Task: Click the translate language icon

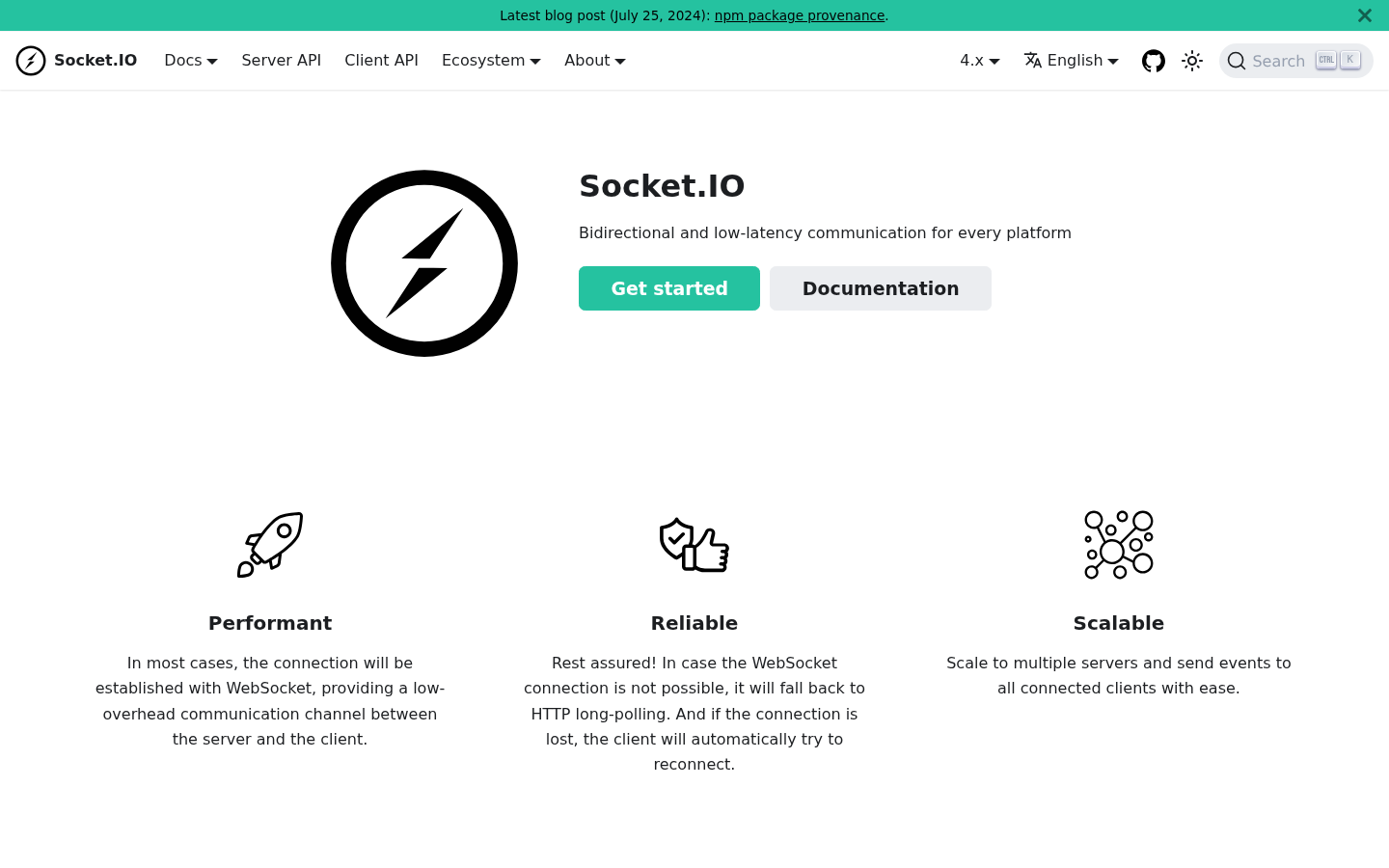Action: click(1033, 60)
